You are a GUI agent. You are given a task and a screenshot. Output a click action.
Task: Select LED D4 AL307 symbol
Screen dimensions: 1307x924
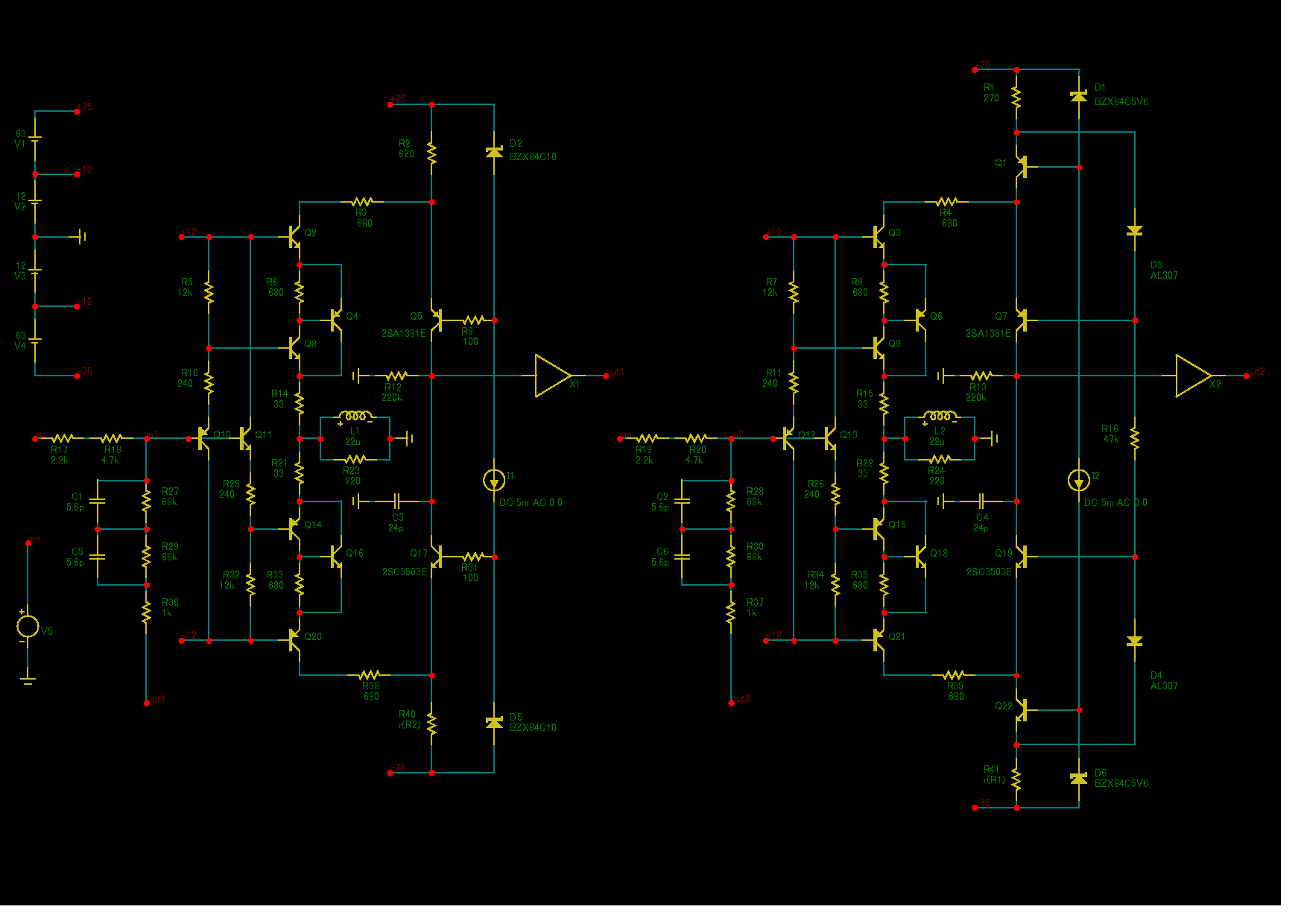1135,641
